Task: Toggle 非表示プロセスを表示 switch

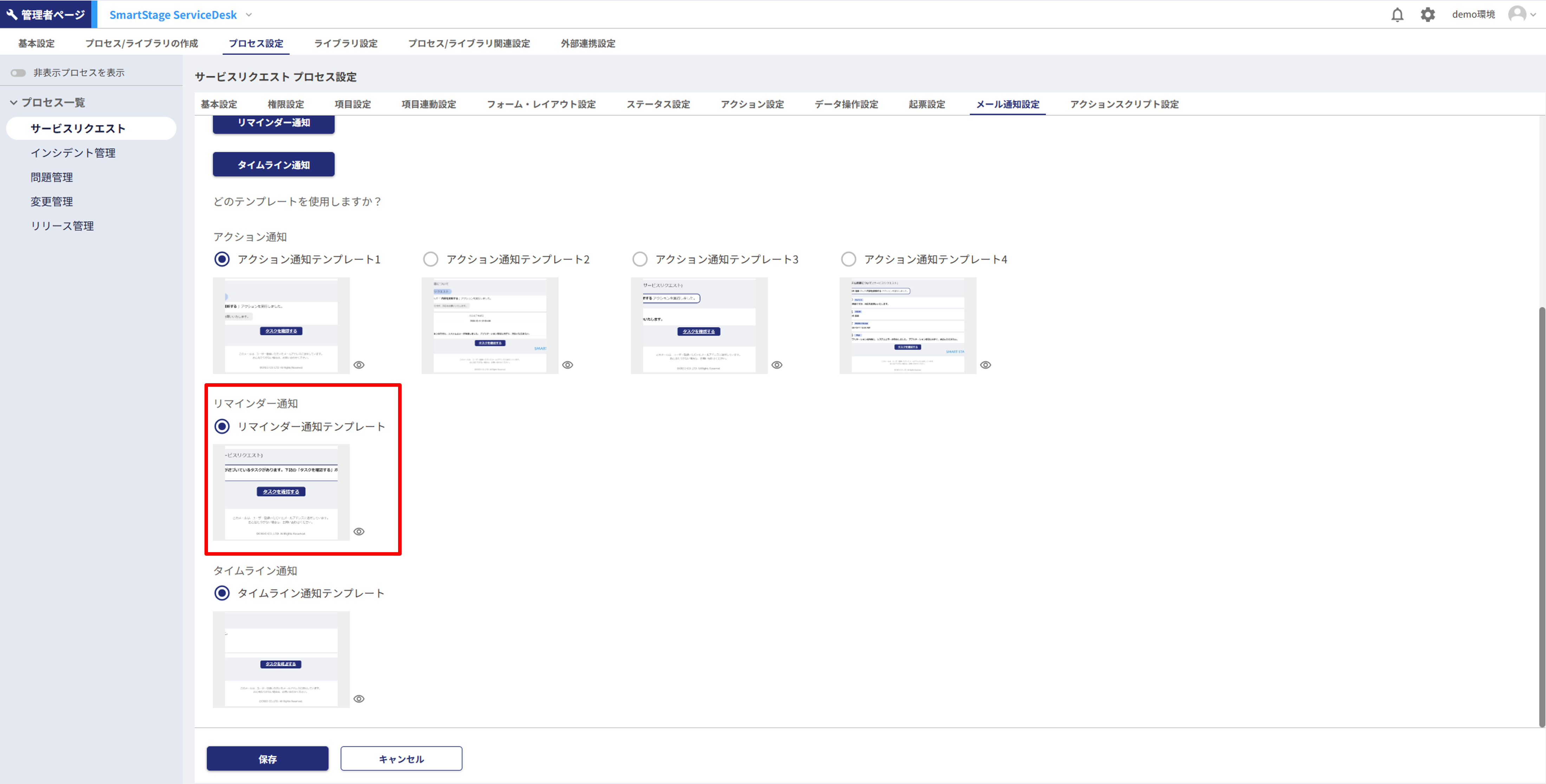Action: click(18, 73)
